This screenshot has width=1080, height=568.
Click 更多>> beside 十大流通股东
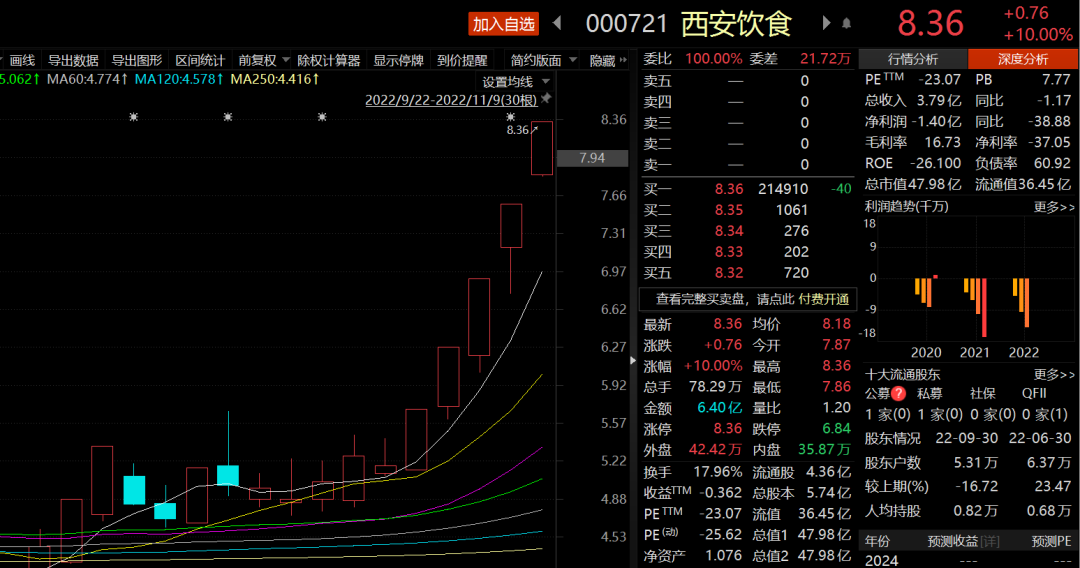[1054, 375]
